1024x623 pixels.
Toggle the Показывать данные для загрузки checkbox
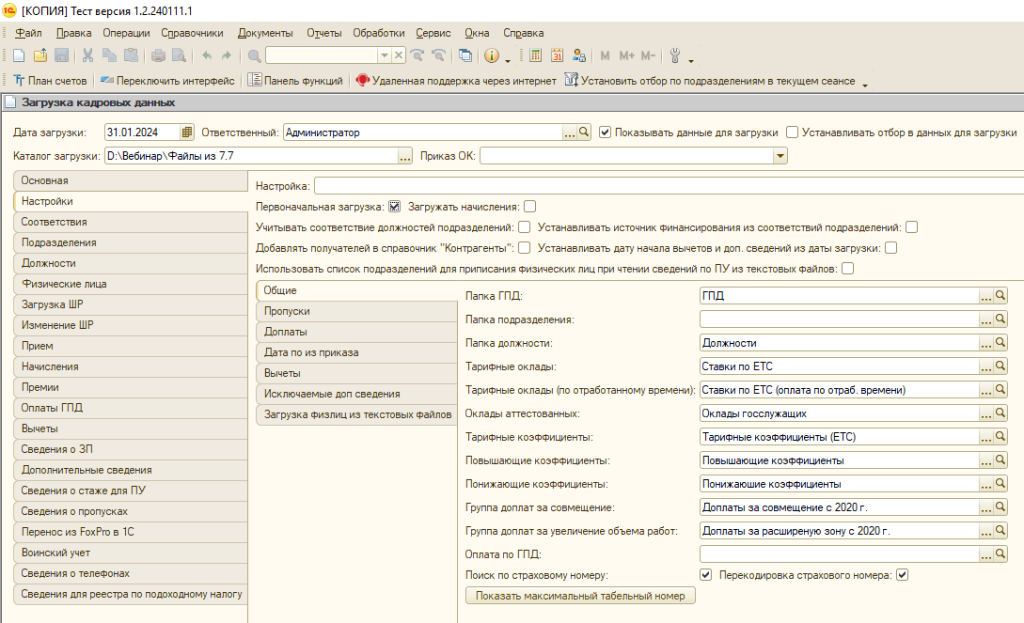pyautogui.click(x=605, y=132)
